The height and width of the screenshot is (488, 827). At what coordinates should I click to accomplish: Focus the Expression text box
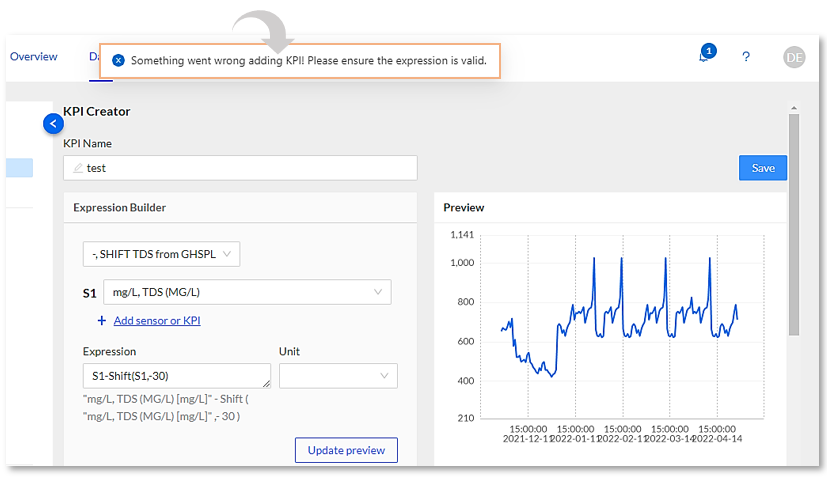[175, 376]
